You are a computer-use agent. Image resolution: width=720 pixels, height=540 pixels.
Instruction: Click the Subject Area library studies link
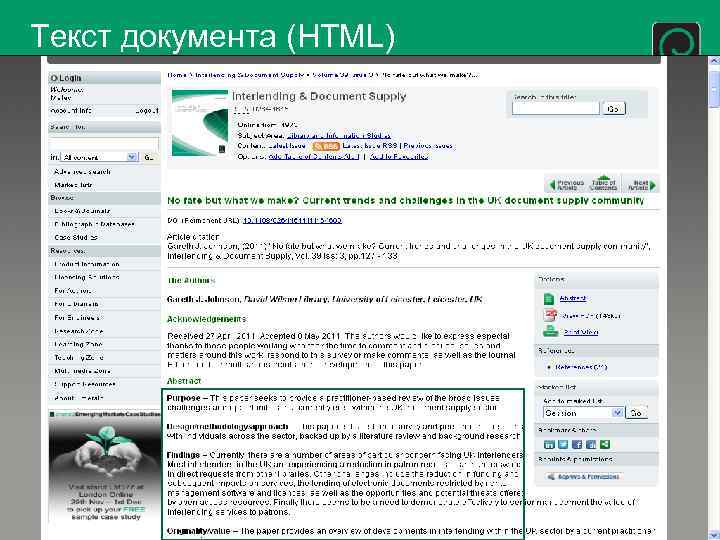tap(338, 135)
